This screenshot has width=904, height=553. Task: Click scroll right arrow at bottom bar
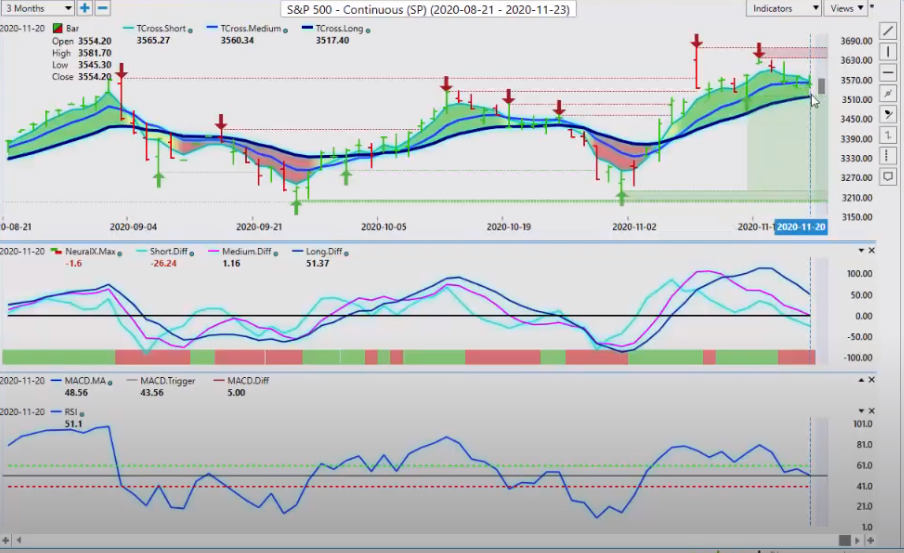point(857,540)
